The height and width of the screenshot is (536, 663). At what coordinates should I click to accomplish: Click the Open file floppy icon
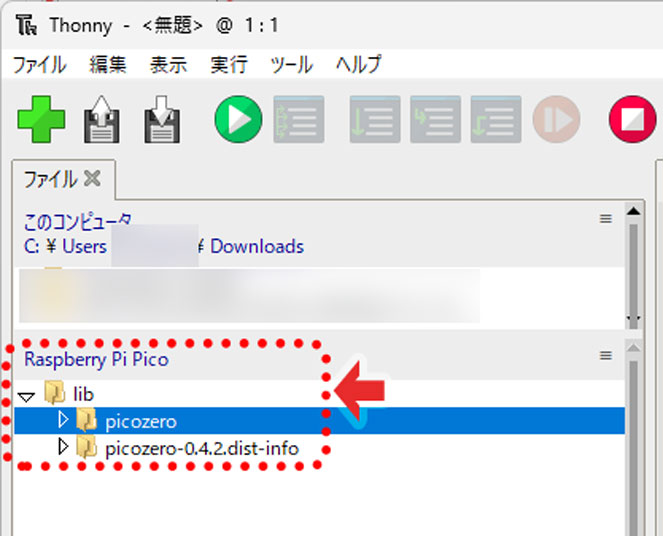(101, 119)
